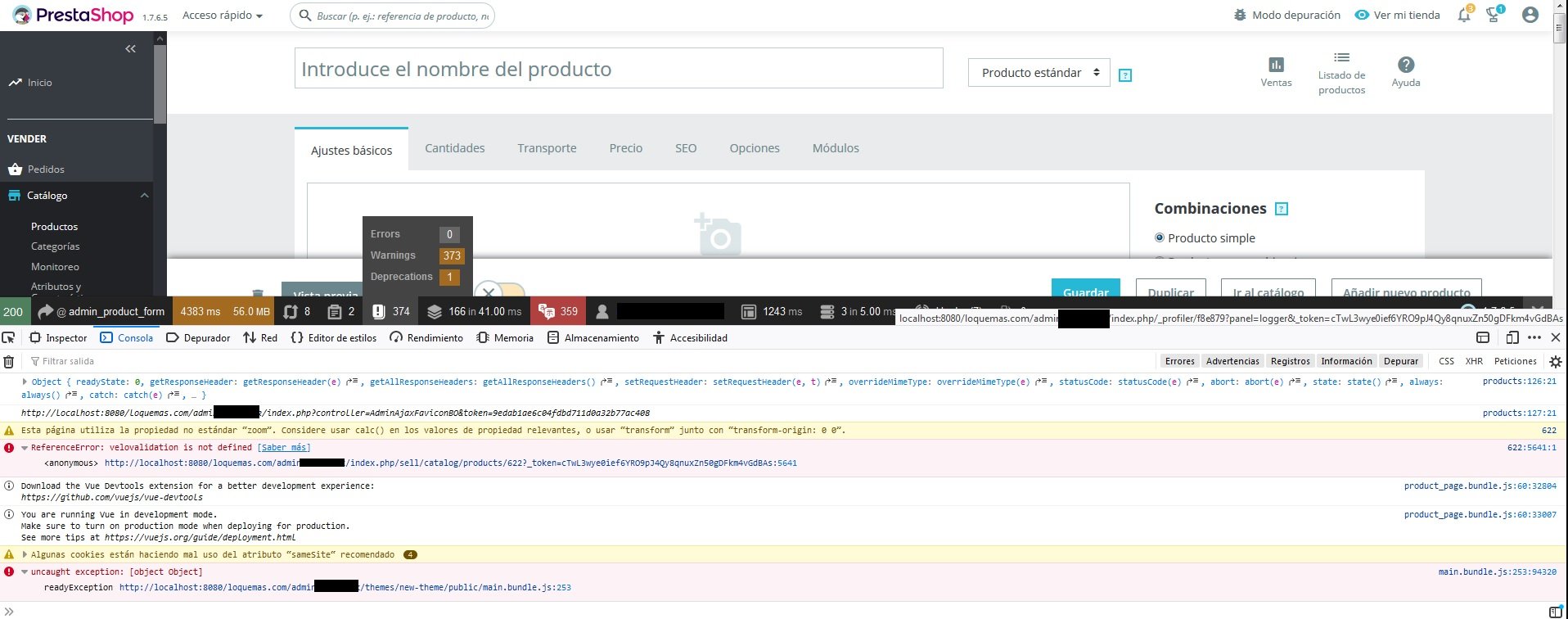Switch to the Precio tab
The width and height of the screenshot is (1568, 619).
pos(626,148)
